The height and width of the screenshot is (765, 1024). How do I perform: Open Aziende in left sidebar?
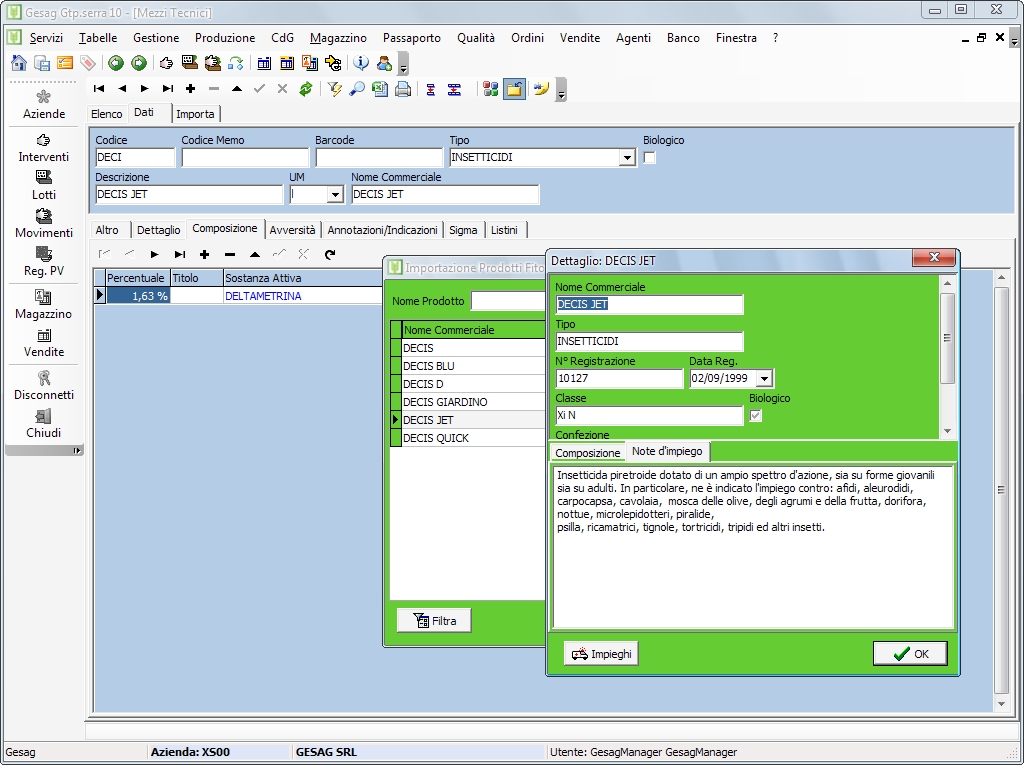pyautogui.click(x=44, y=105)
